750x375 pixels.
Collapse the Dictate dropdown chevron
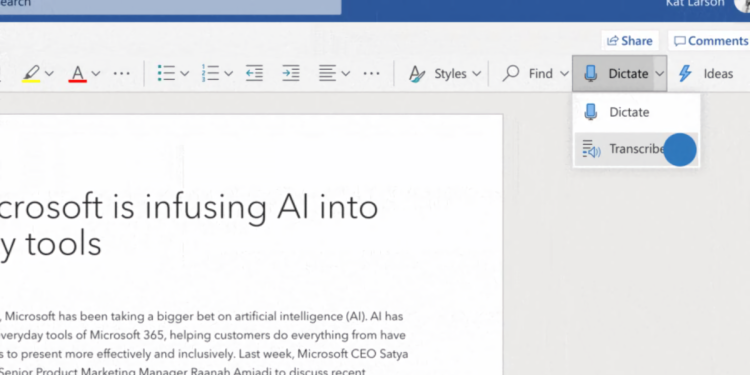point(660,74)
